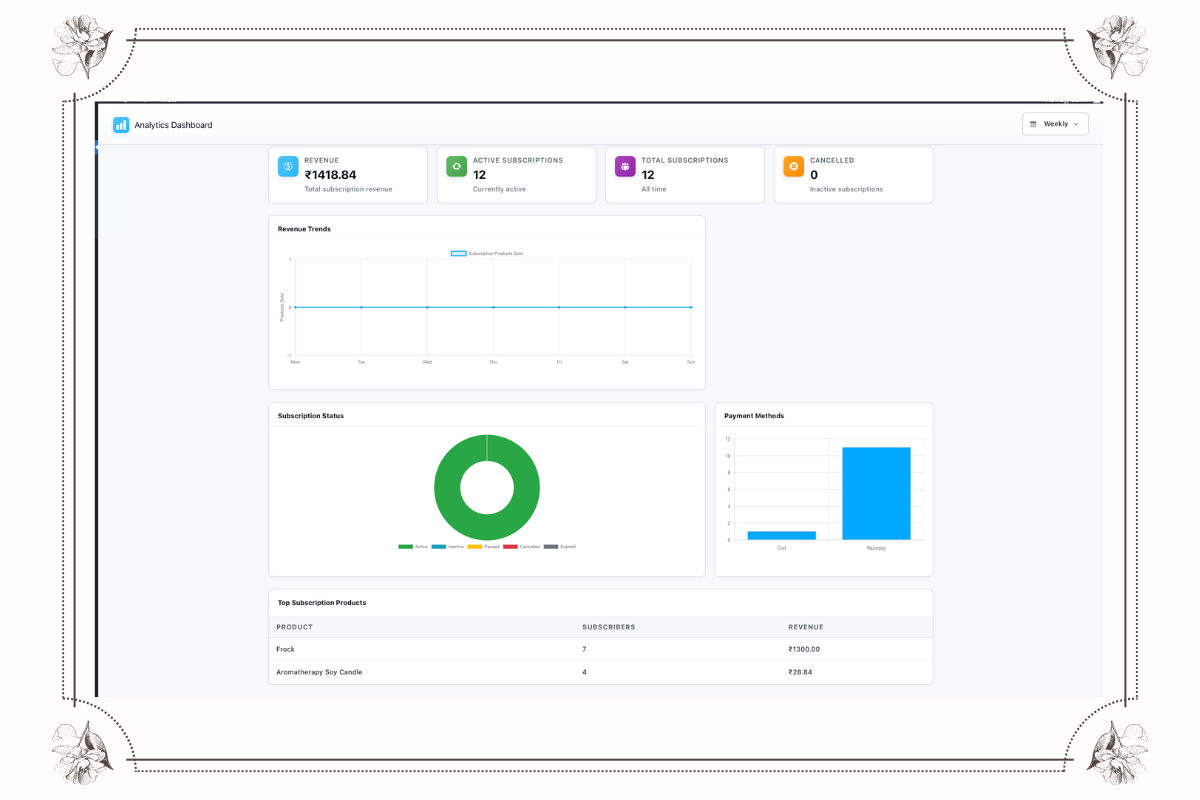Click the orange Cancelled subscriptions icon
Screen dimensions: 1200x800
(x=793, y=166)
